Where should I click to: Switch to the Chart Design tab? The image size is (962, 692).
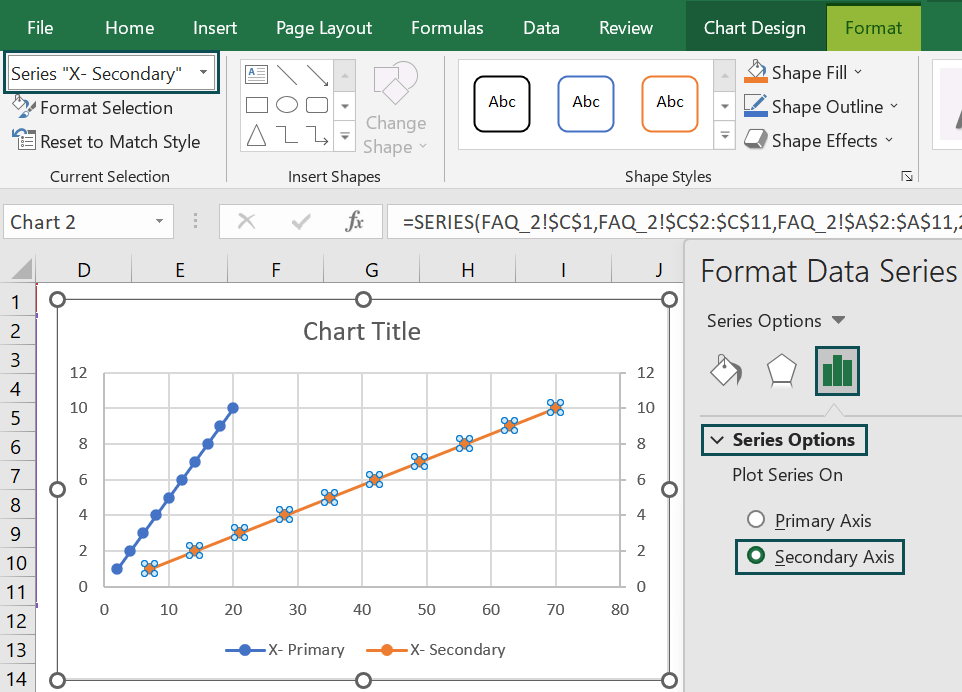coord(755,28)
